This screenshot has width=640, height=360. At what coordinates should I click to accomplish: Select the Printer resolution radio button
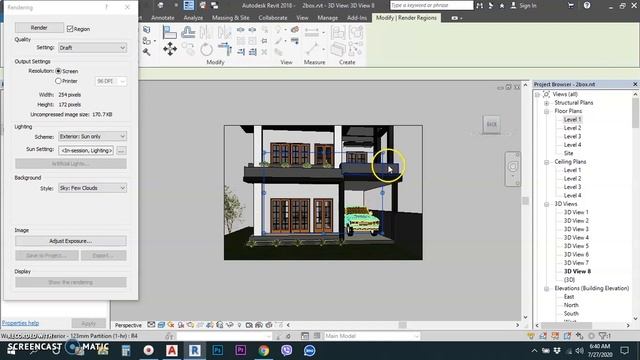58,81
